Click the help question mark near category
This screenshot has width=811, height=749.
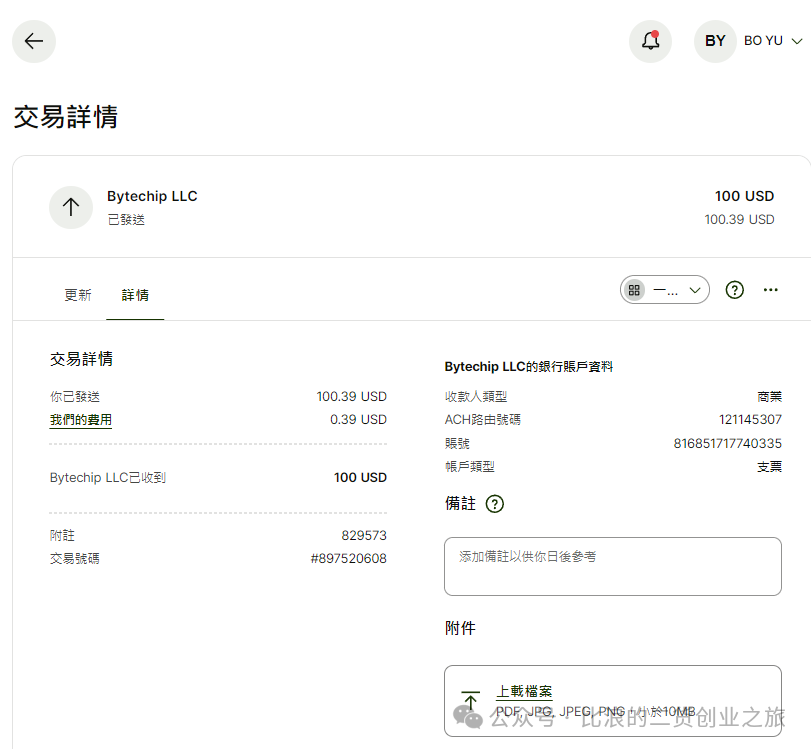click(x=734, y=290)
